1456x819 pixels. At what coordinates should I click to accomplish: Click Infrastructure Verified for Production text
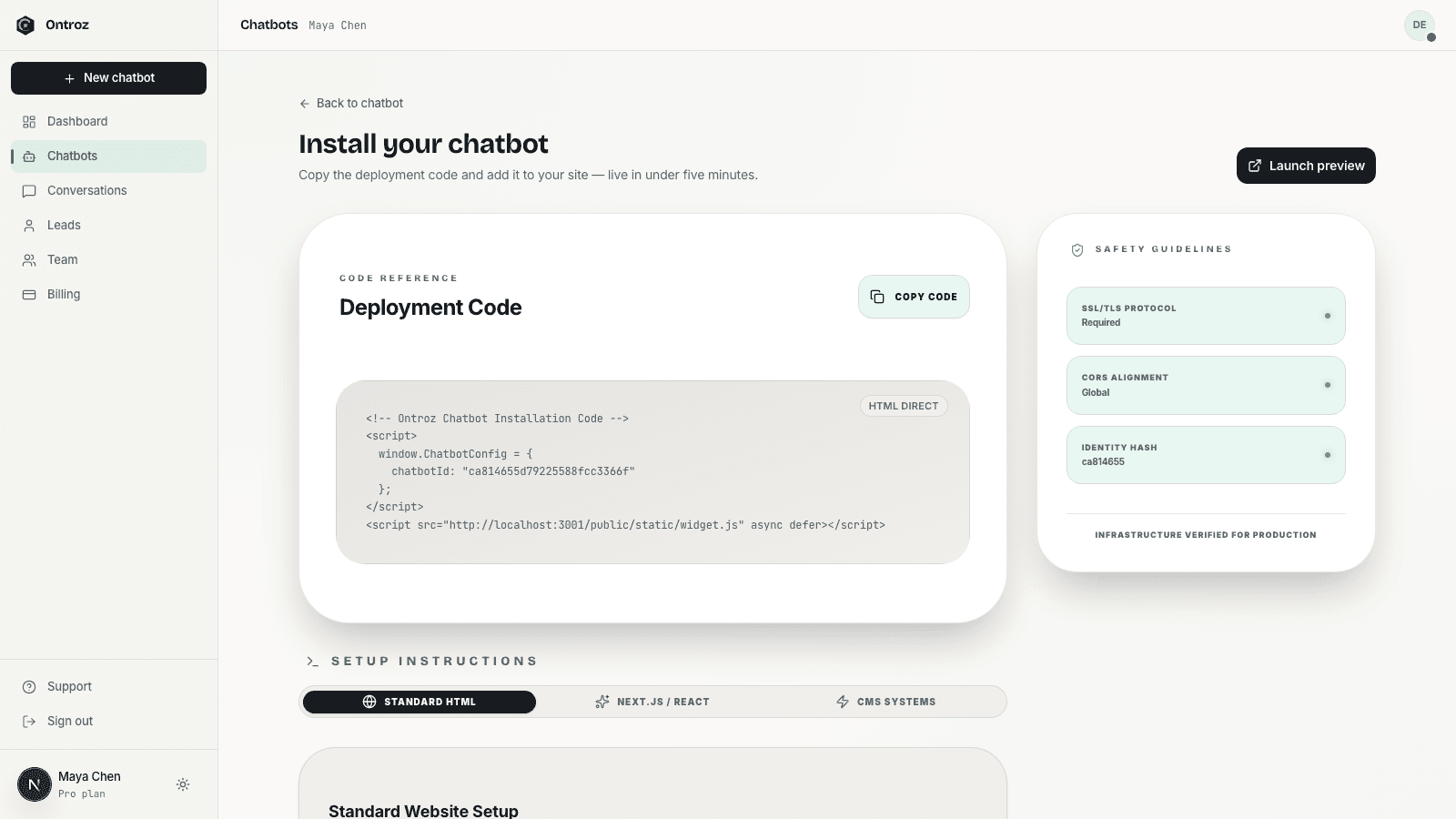(1206, 535)
